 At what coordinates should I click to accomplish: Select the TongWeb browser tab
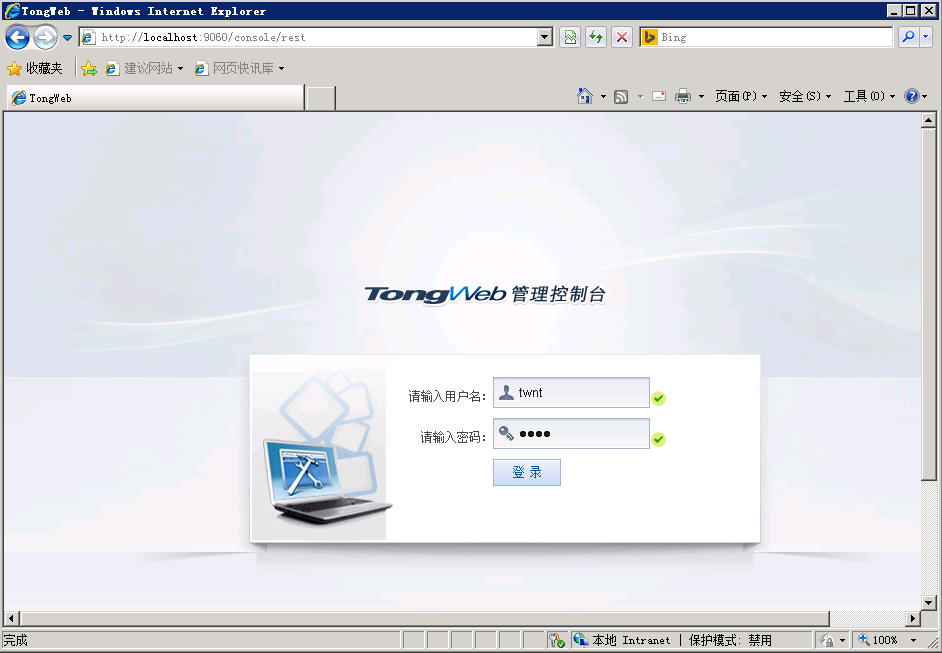click(156, 98)
